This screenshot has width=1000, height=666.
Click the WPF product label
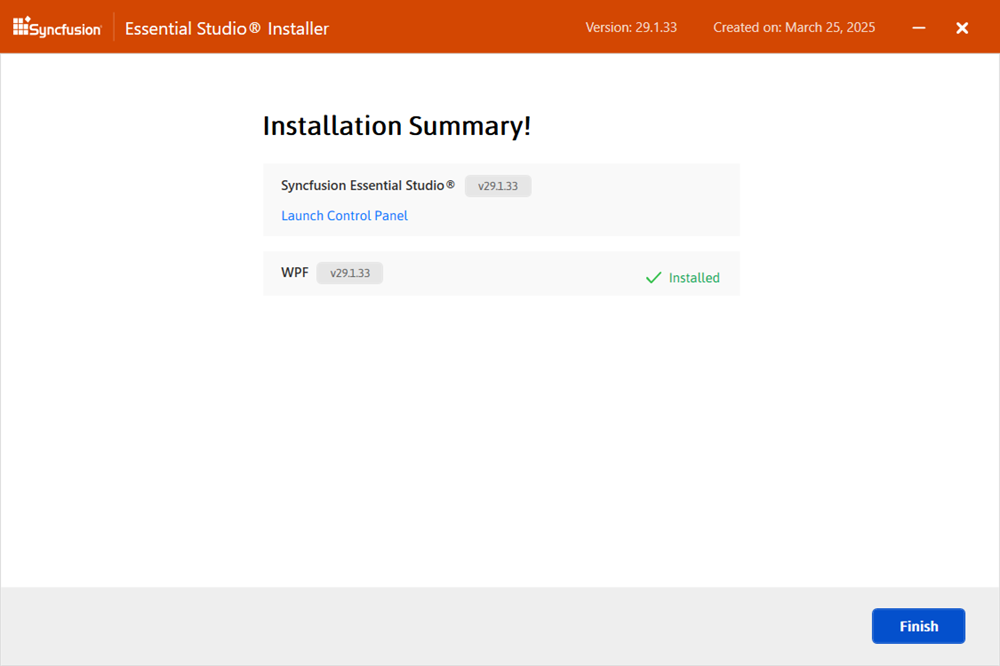click(295, 272)
